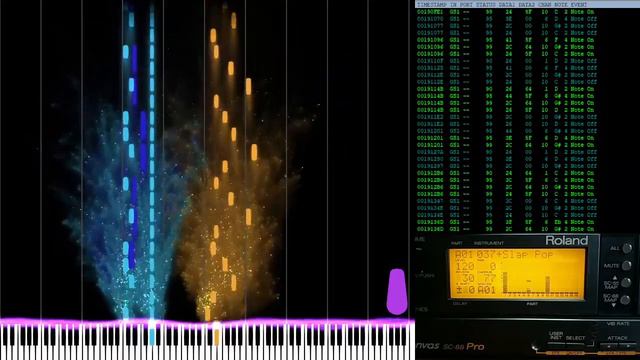Click the VIB RATE label
The image size is (640, 360).
coord(618,324)
